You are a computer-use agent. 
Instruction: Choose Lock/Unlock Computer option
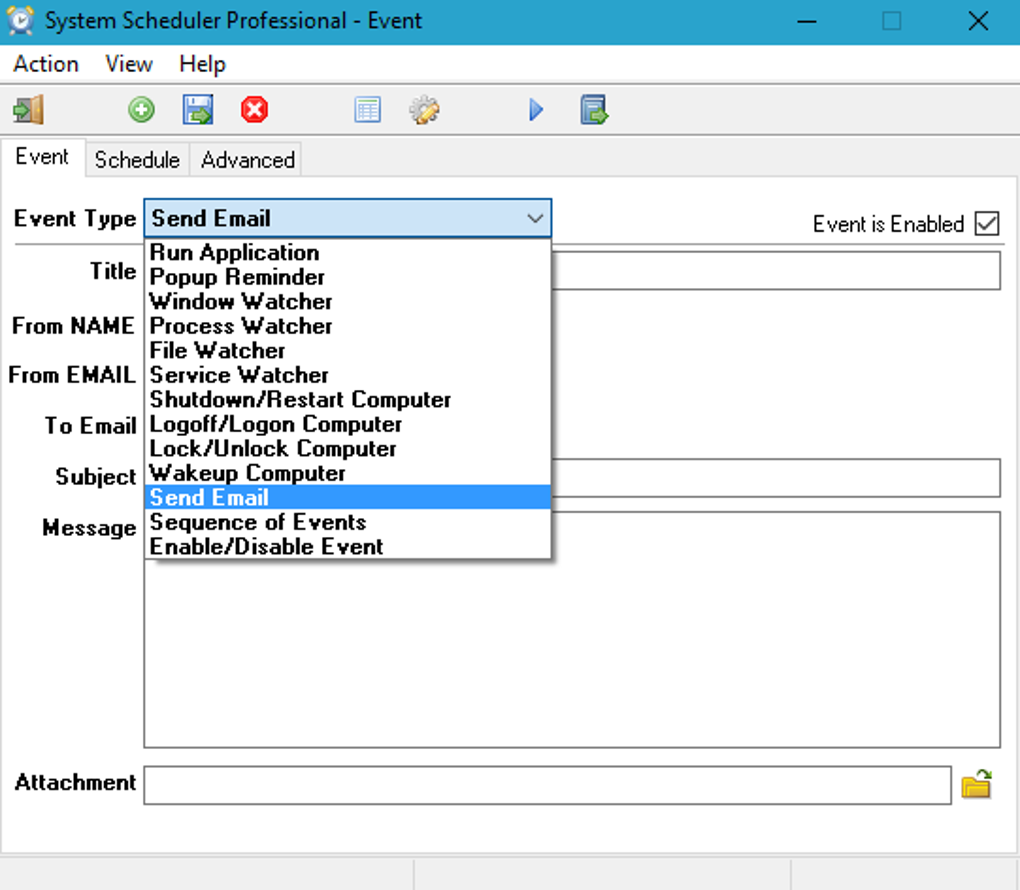click(x=348, y=449)
